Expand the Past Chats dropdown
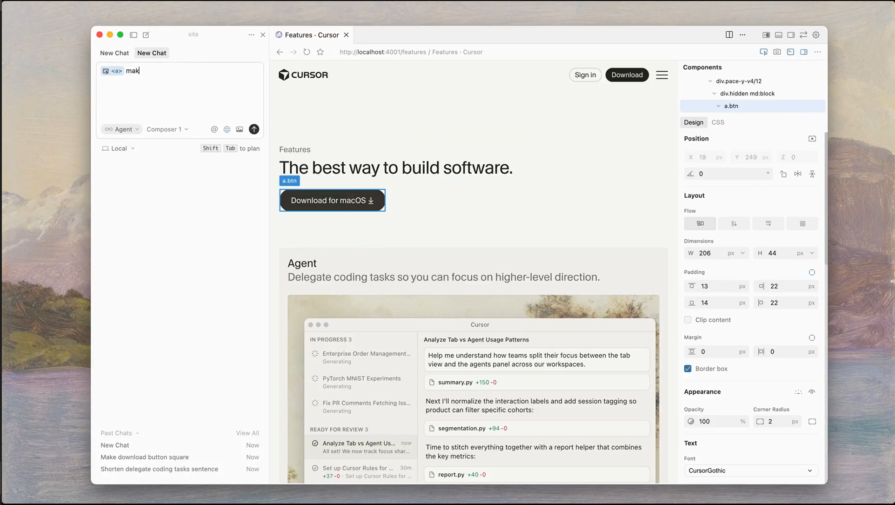The height and width of the screenshot is (505, 895). [x=120, y=433]
